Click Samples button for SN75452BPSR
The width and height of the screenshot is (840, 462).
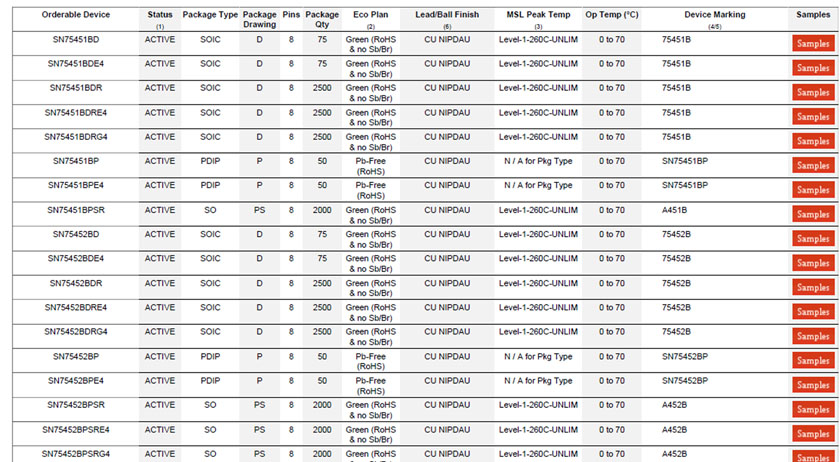tap(813, 410)
